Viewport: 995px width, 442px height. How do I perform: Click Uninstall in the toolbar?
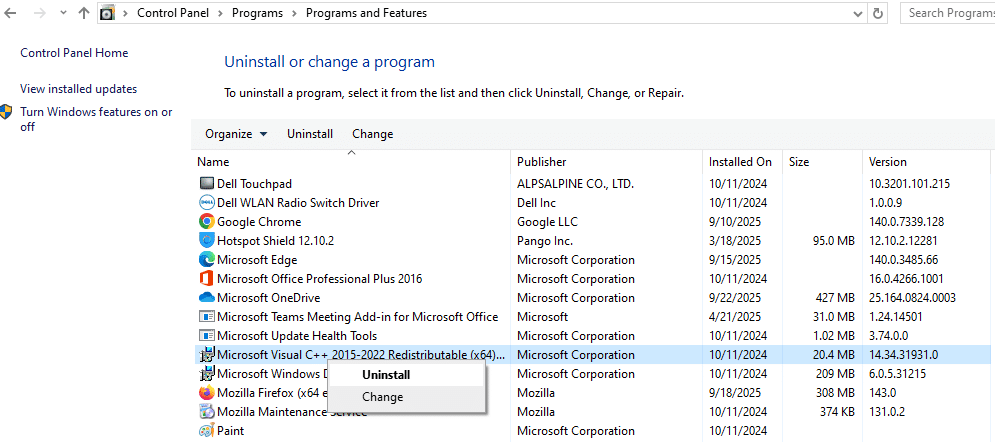pos(310,134)
